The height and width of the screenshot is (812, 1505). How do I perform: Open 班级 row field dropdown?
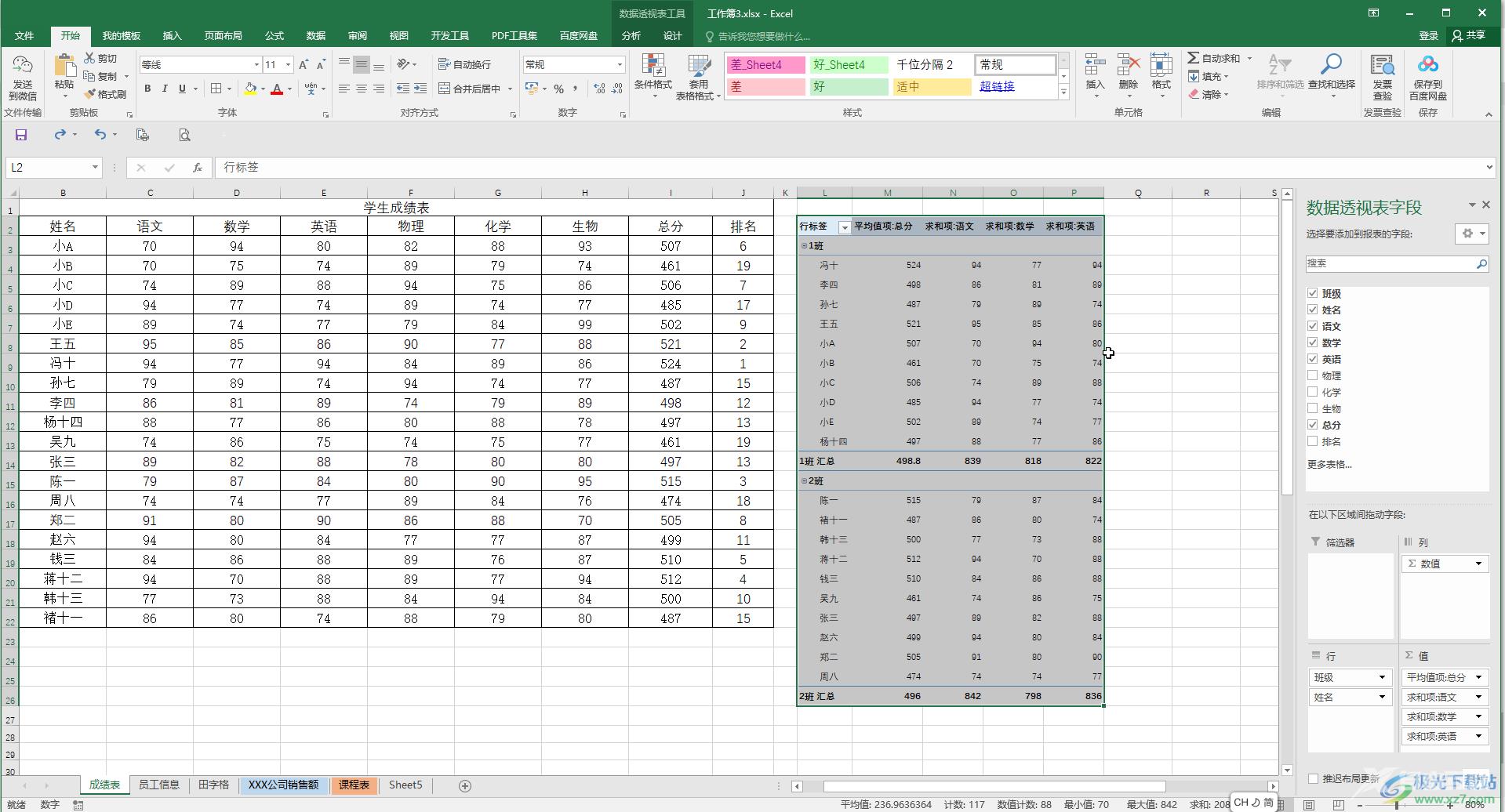(1382, 677)
